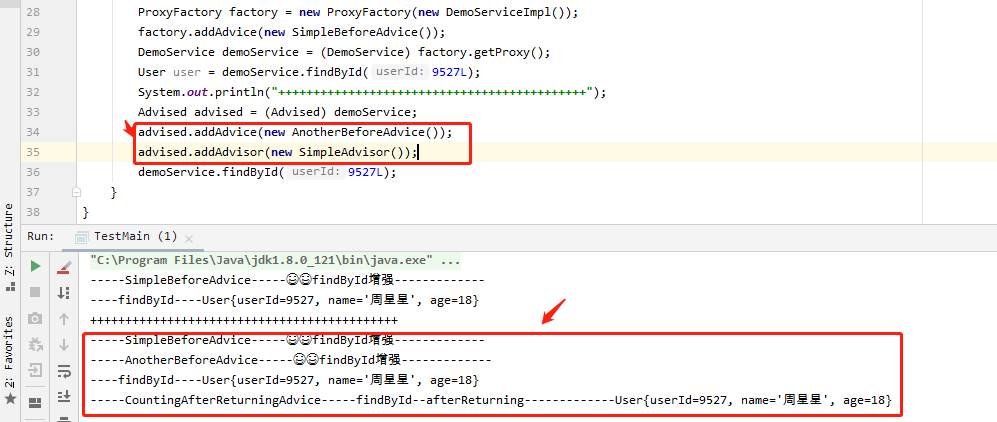Click the CountingAfterReturningAdvice console line
Screen dimensions: 997x422
tap(492, 400)
